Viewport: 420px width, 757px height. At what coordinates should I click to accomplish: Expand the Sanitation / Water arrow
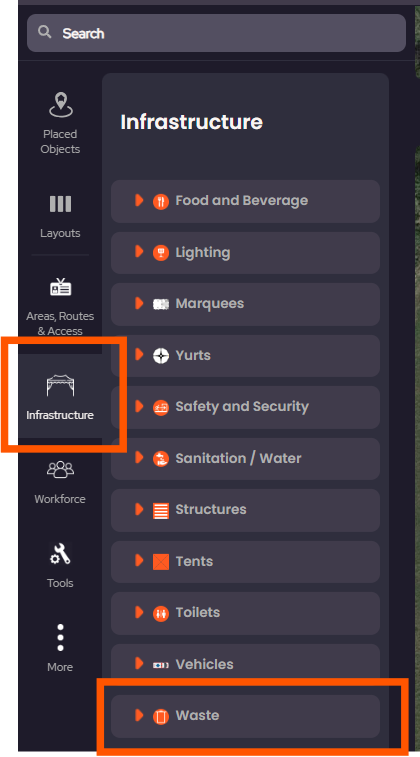coord(139,458)
